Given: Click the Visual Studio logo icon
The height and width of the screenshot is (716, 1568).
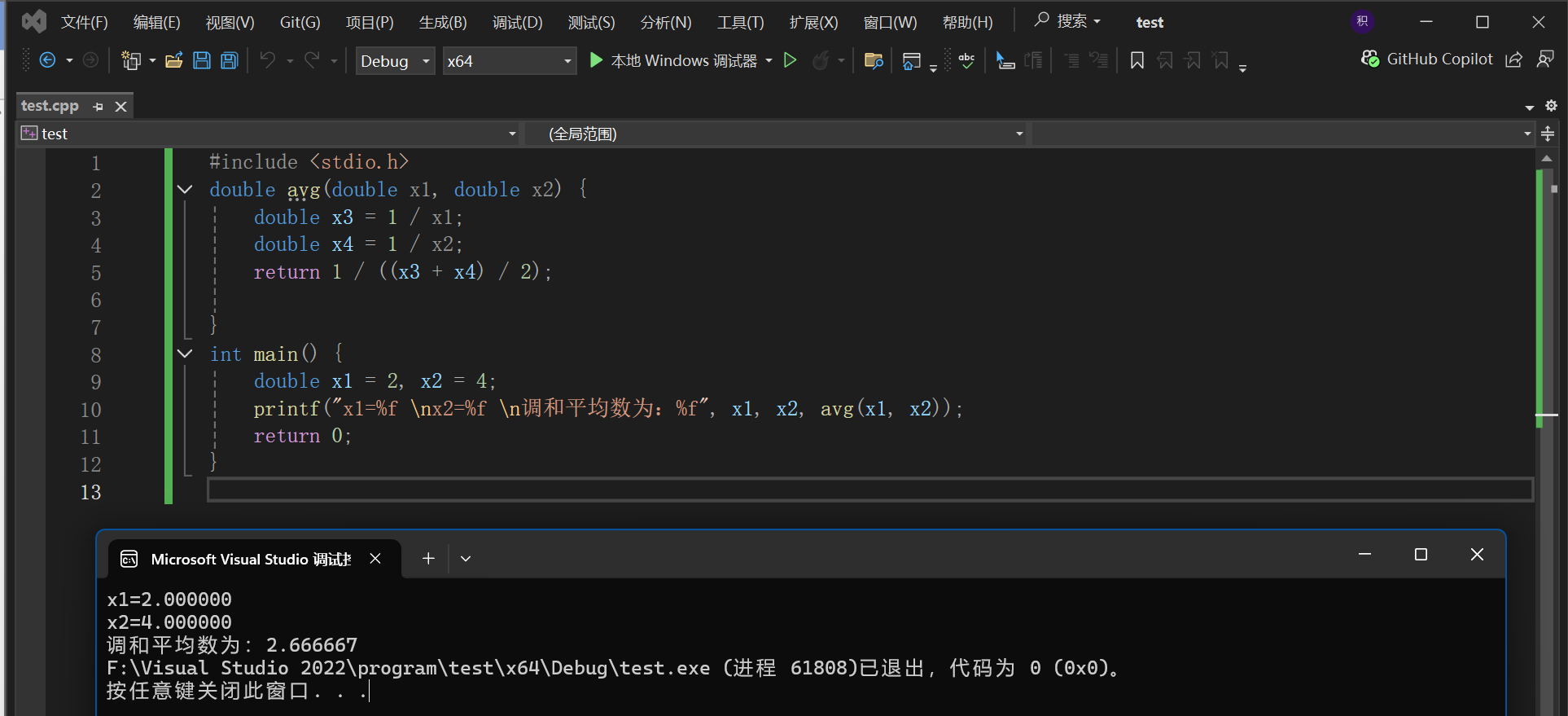Looking at the screenshot, I should pyautogui.click(x=33, y=21).
